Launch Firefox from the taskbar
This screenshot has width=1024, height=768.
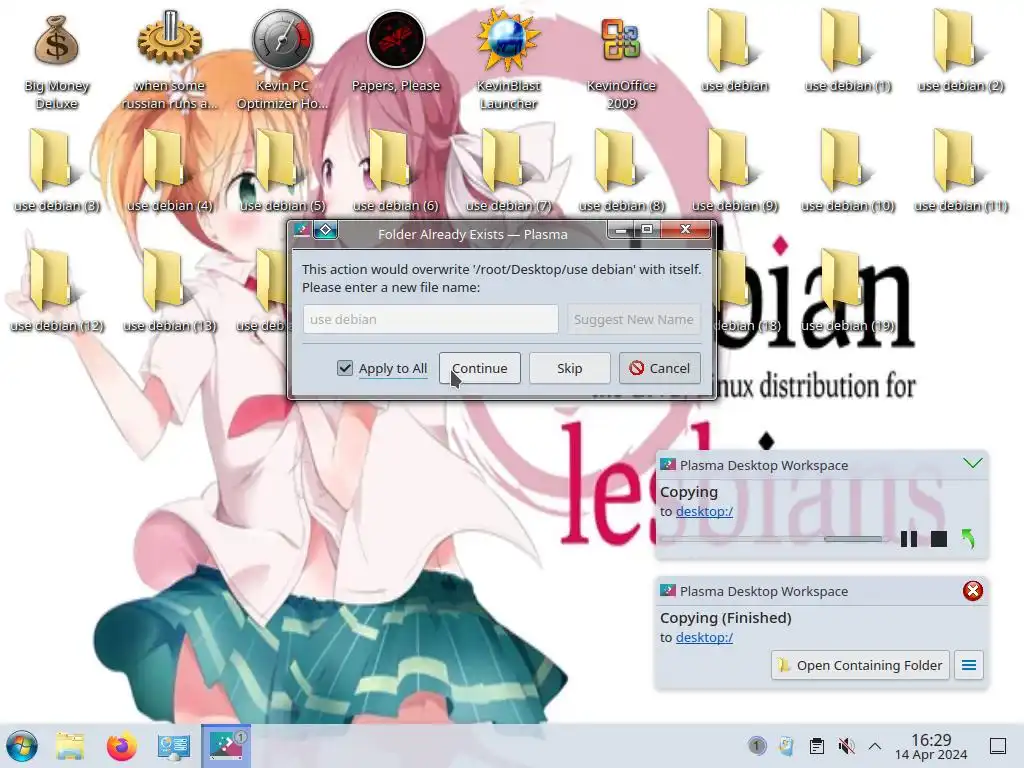coord(121,746)
